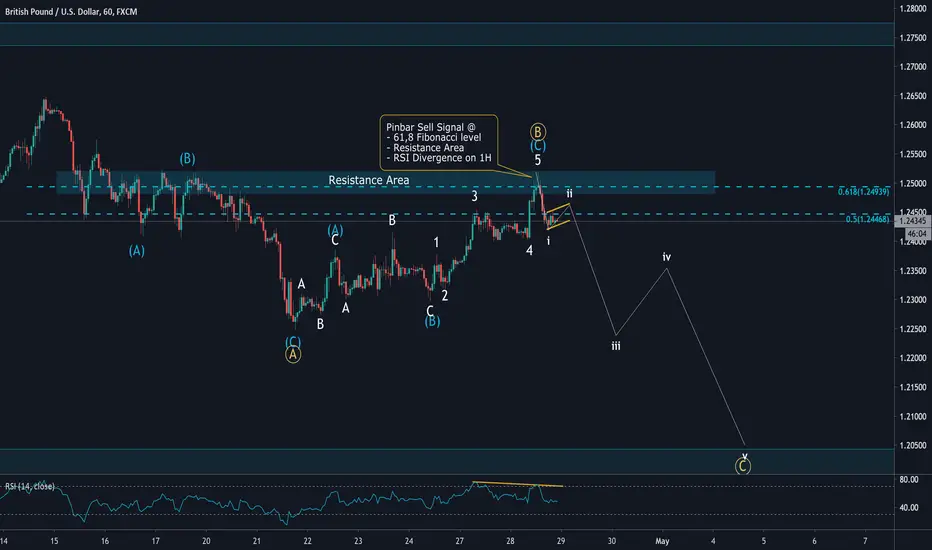Click the 1.23000 price axis label
The image size is (932, 550).
(913, 300)
